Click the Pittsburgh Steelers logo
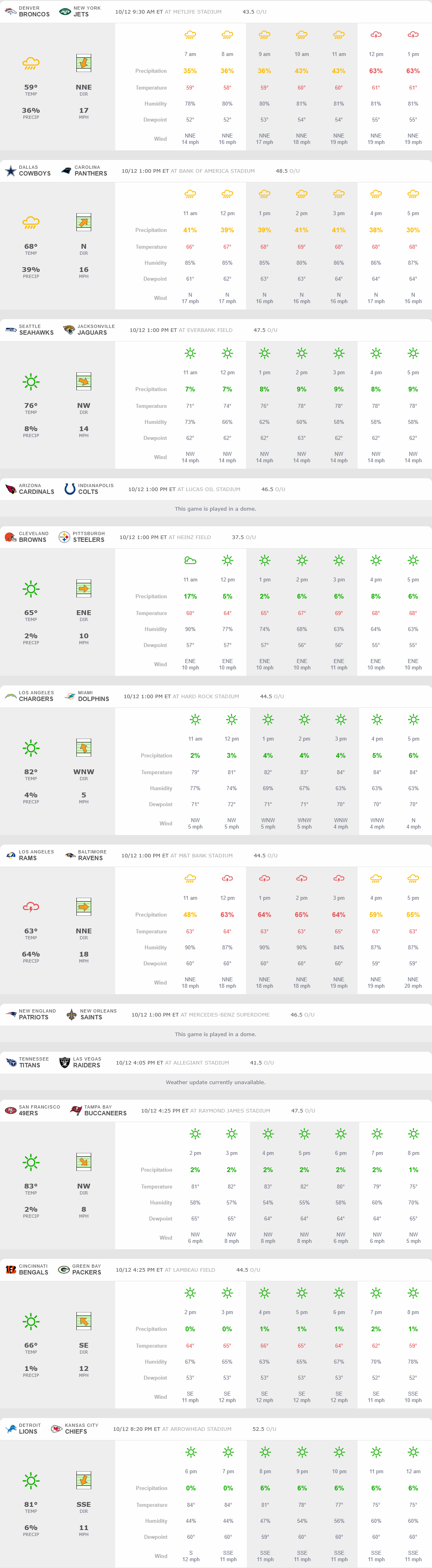The height and width of the screenshot is (1568, 432). tap(64, 537)
